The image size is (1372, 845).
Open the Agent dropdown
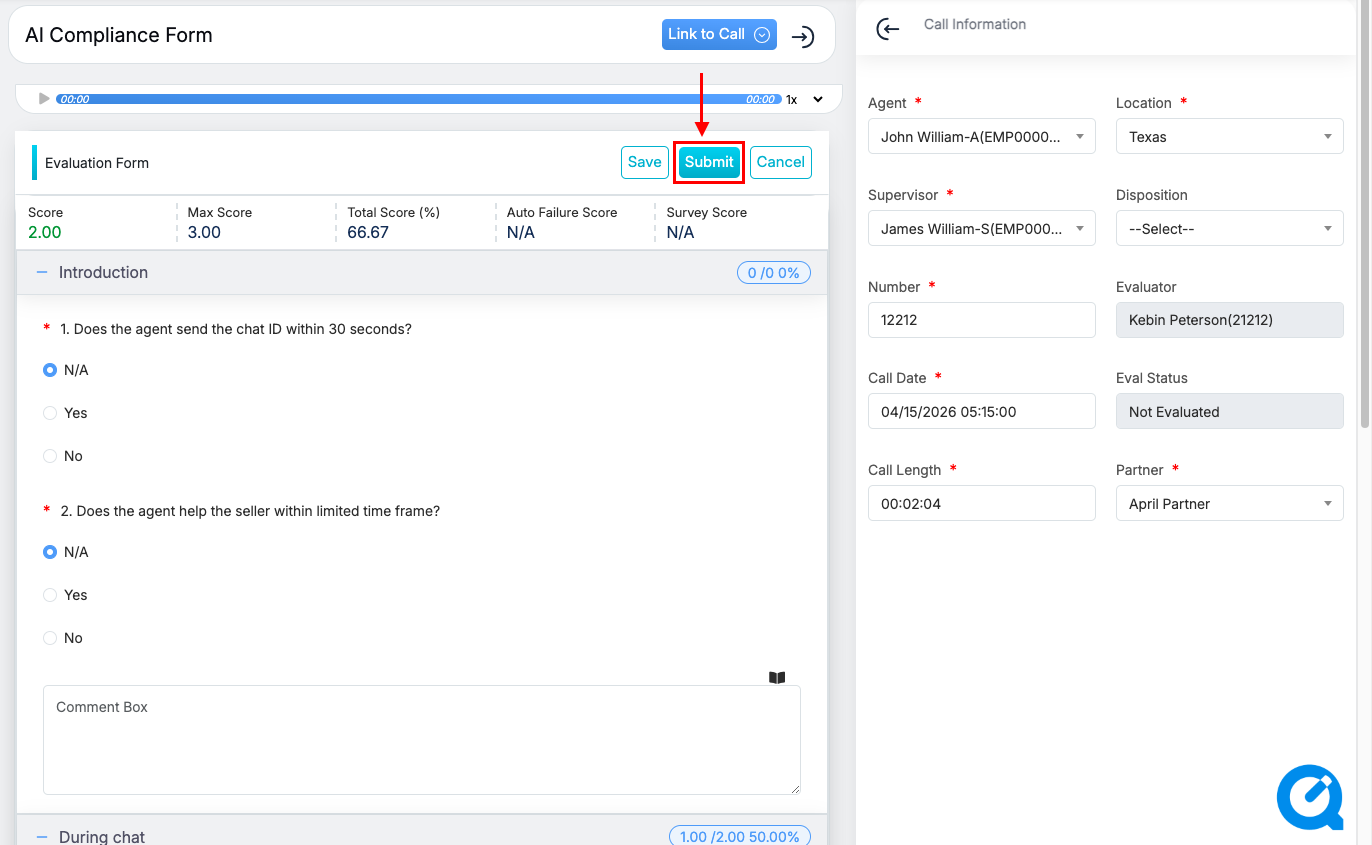click(x=981, y=137)
